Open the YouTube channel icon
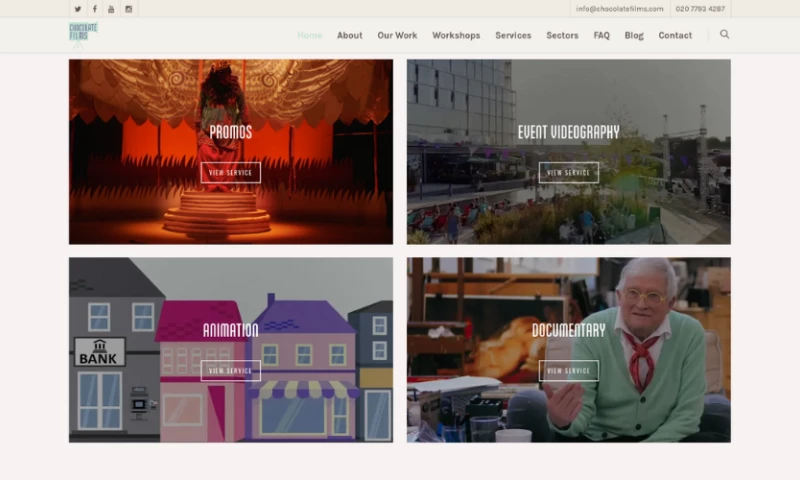Screen dimensions: 800x480 point(111,9)
